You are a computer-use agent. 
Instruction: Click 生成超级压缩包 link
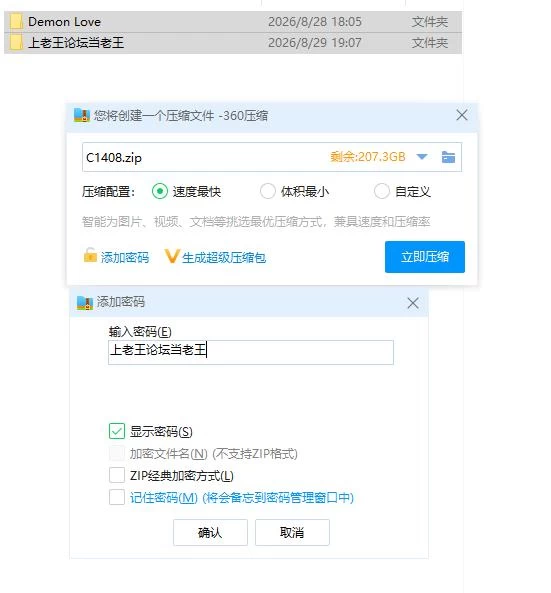point(224,258)
